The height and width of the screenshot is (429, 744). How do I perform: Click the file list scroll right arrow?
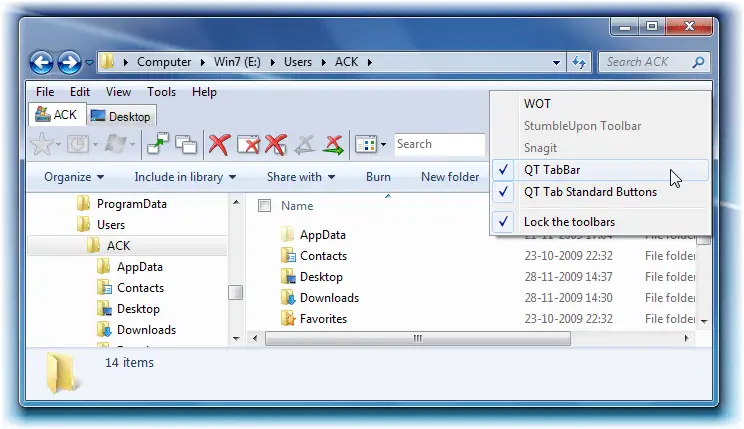pos(686,338)
